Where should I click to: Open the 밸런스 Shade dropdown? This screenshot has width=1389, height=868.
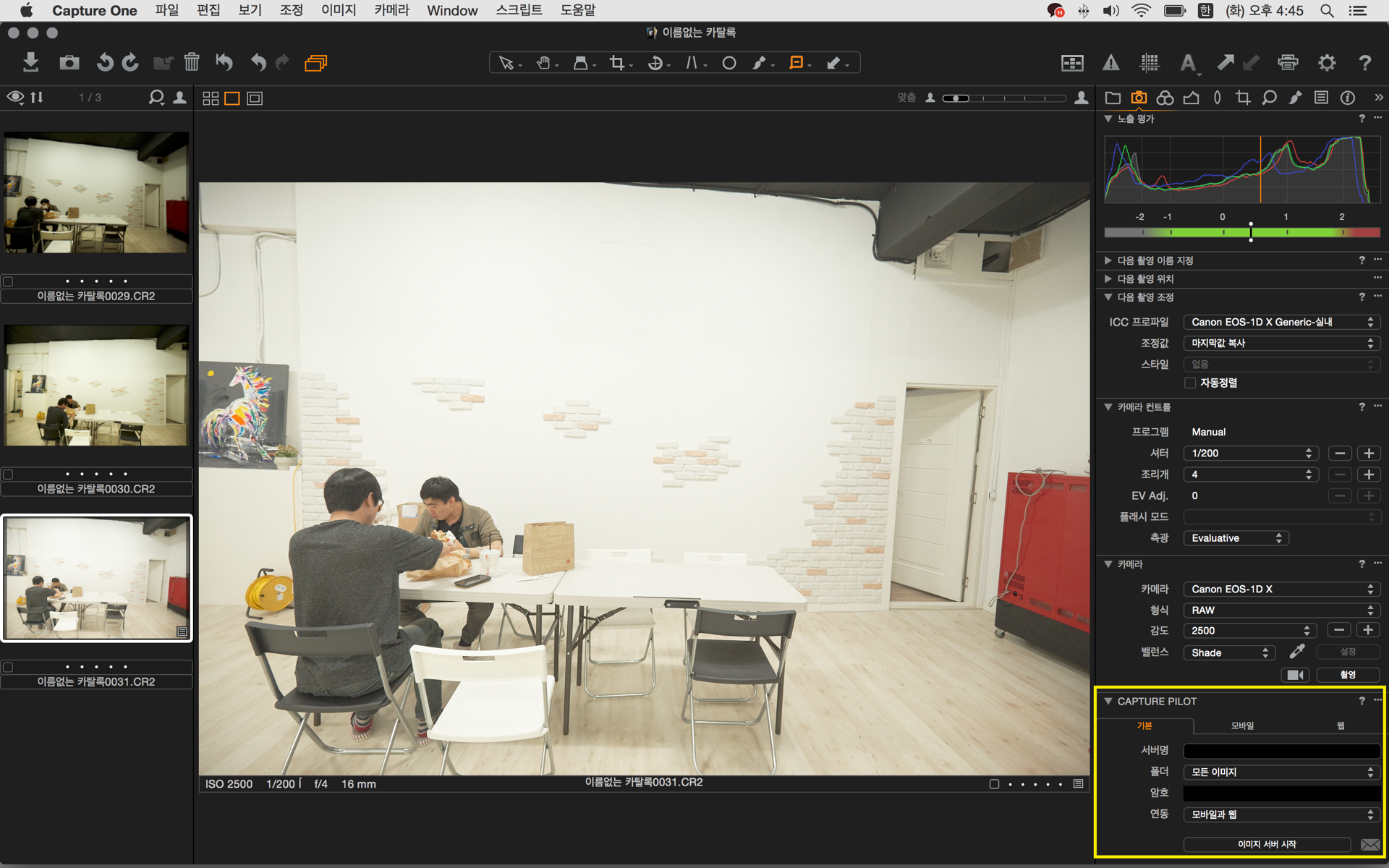[x=1229, y=652]
